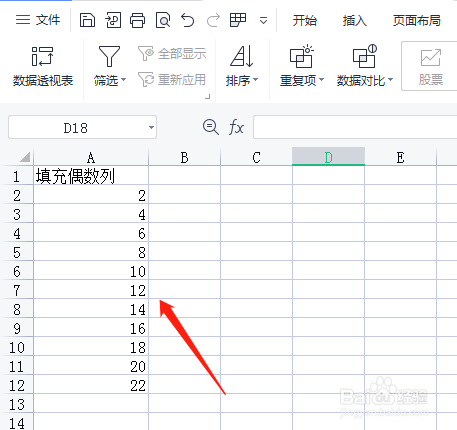Click the print icon
Viewport: 457px width, 430px height.
(137, 20)
